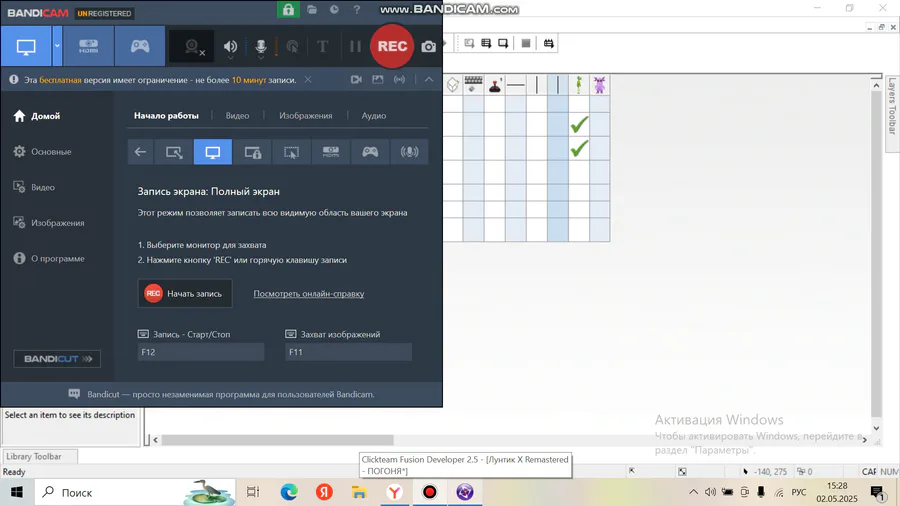Click back arrow in mode selector
The height and width of the screenshot is (506, 900).
pyautogui.click(x=140, y=152)
